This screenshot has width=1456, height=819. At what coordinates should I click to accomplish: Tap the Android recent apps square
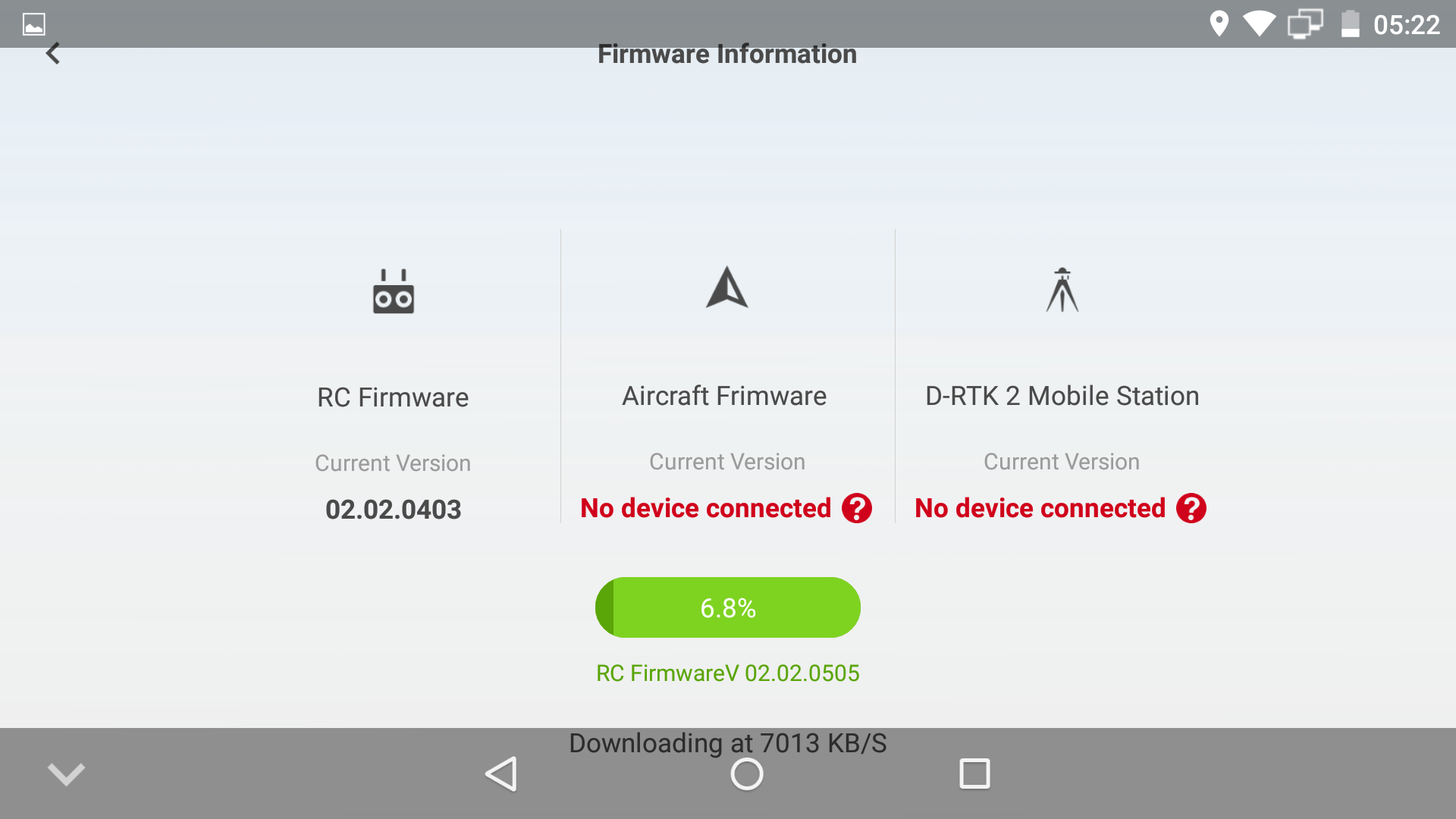[974, 774]
